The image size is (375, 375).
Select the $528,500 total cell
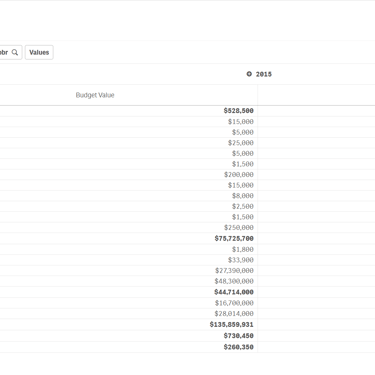click(x=239, y=111)
